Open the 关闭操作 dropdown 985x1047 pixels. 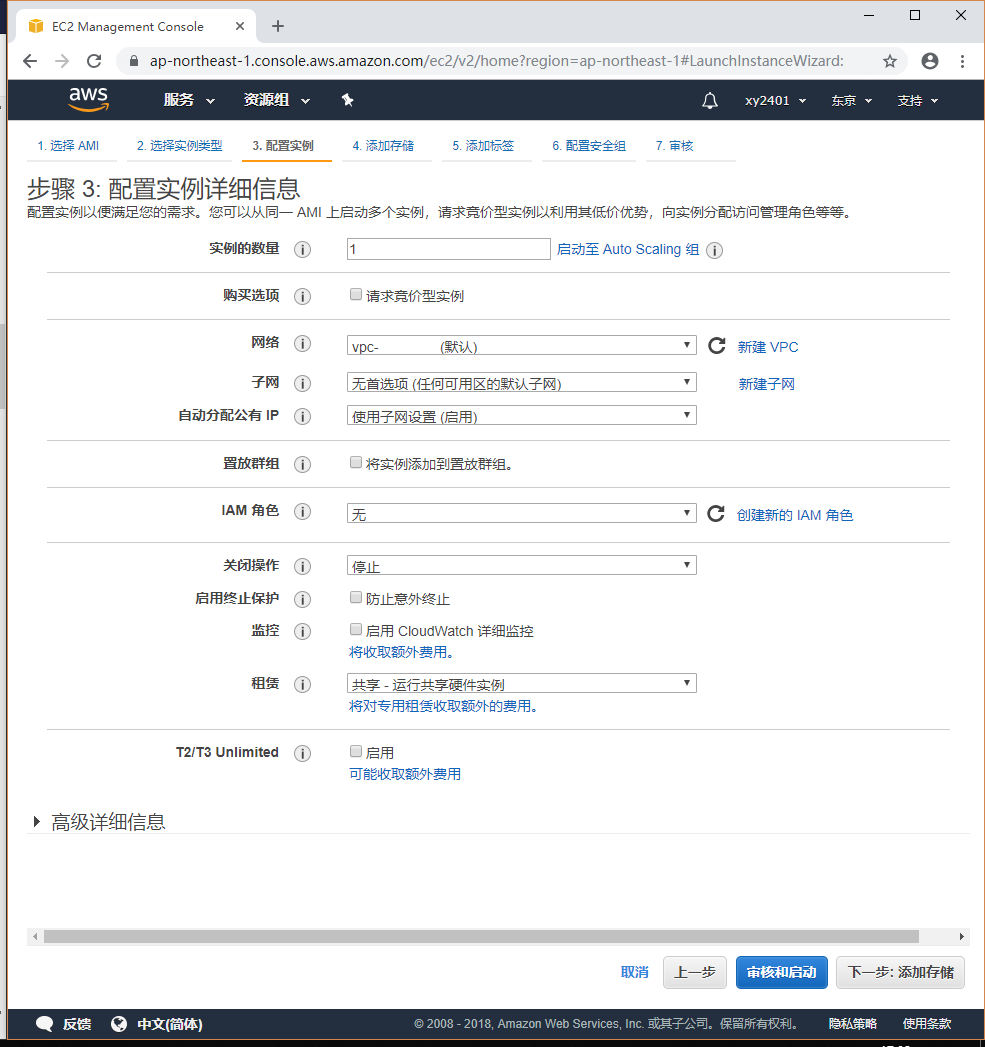[x=522, y=565]
